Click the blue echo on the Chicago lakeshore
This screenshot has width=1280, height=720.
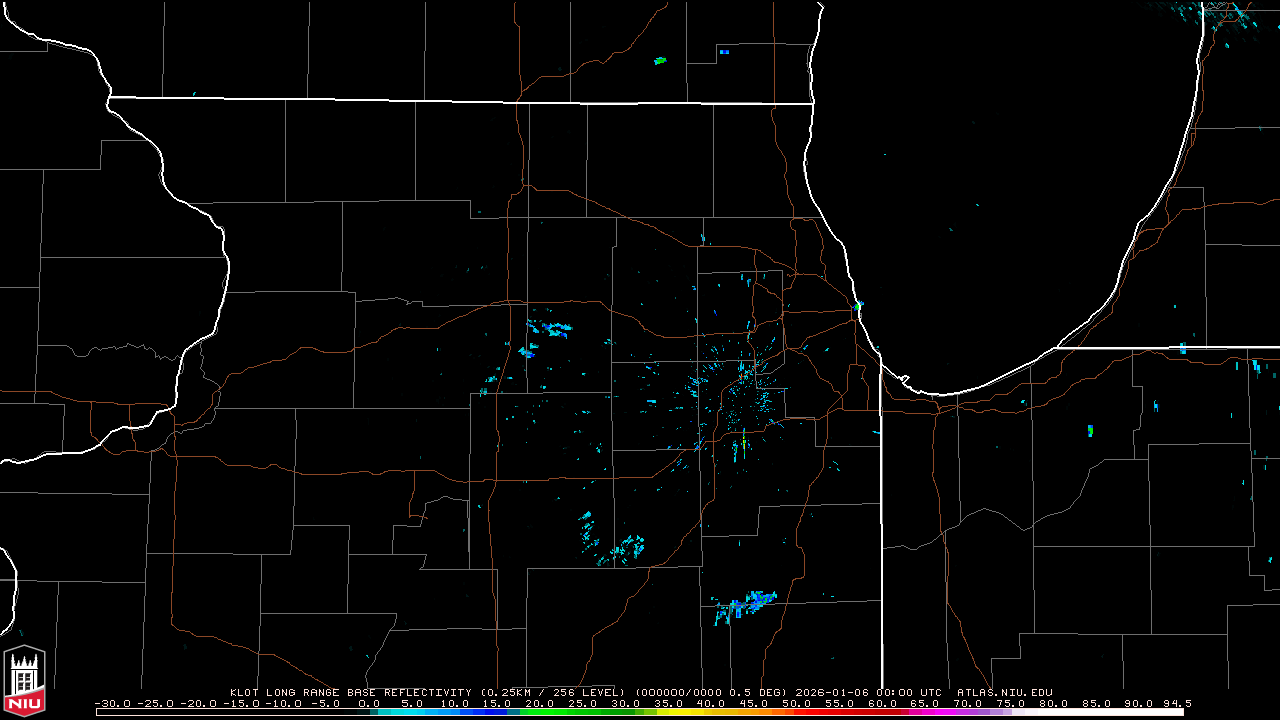858,305
